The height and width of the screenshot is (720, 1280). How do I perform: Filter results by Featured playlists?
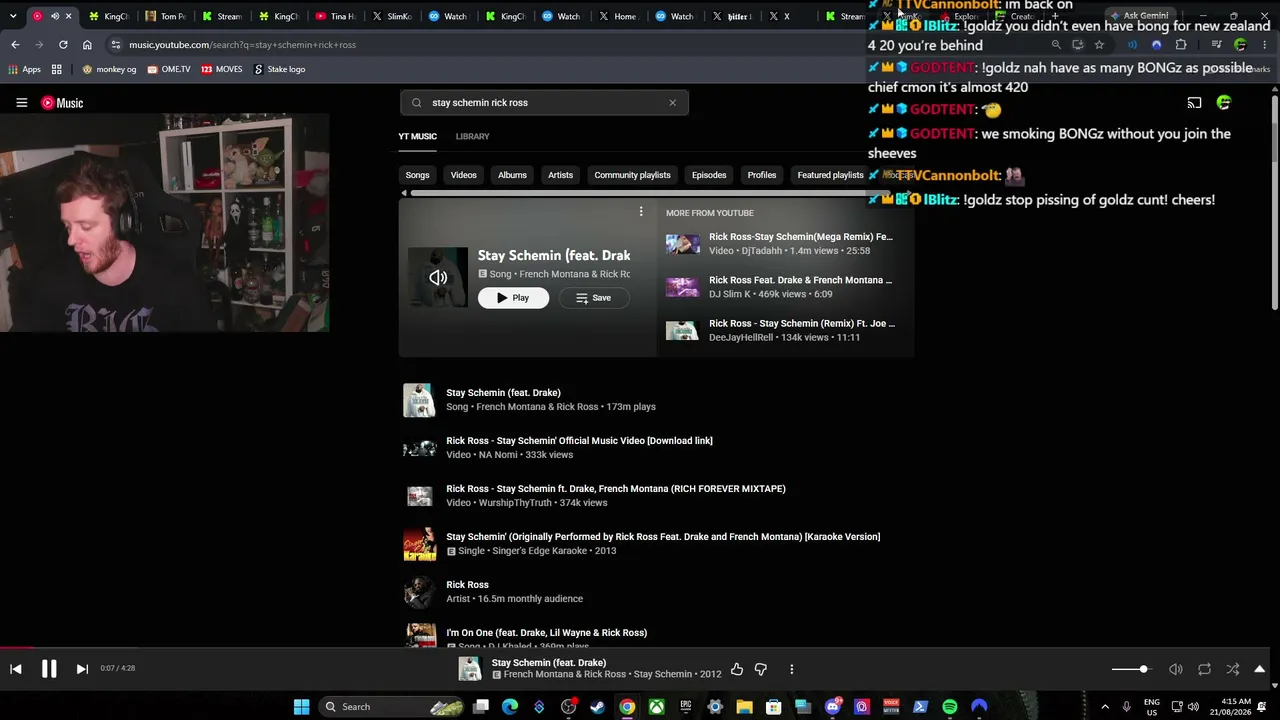(x=830, y=175)
